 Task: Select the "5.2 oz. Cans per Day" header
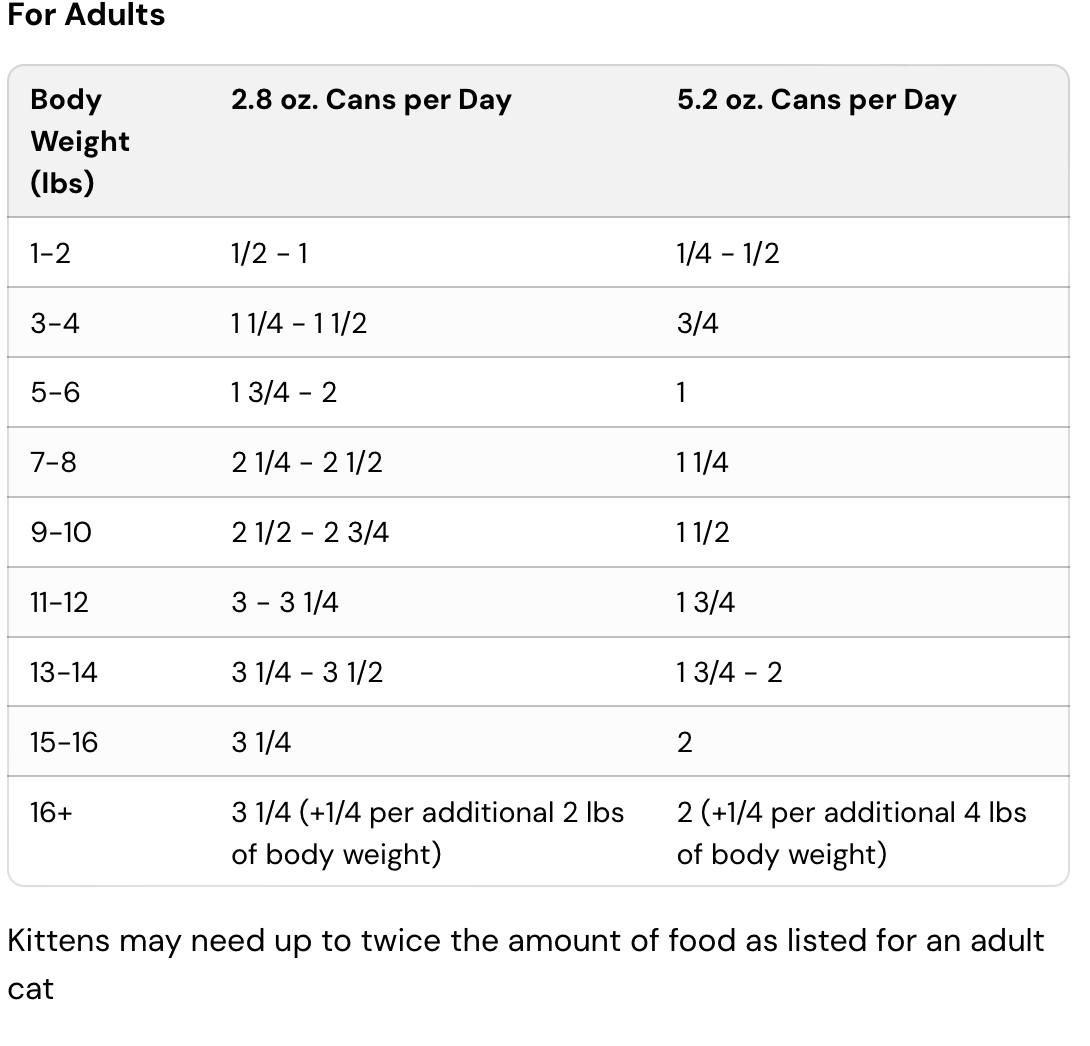click(816, 100)
